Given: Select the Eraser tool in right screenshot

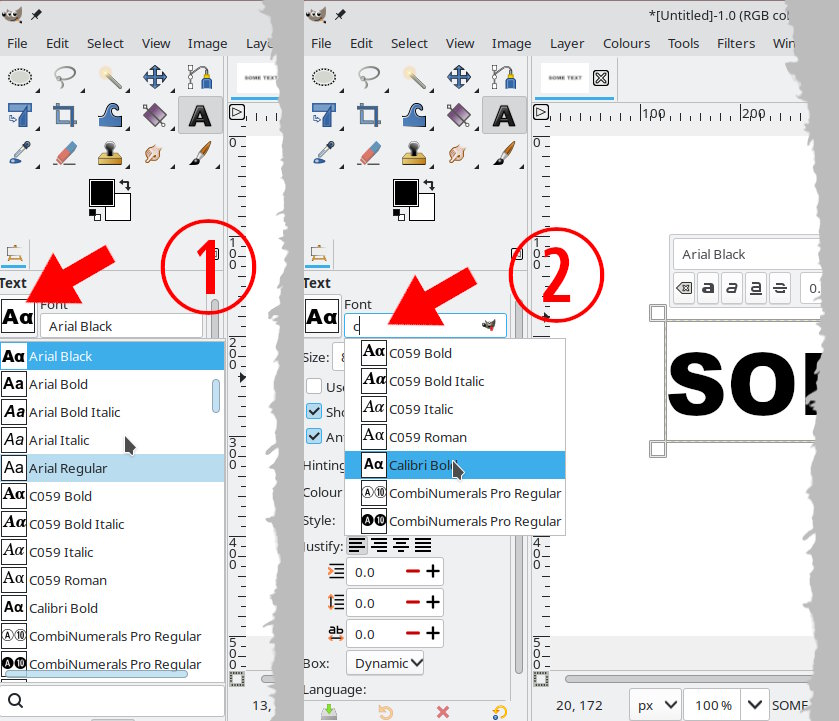Looking at the screenshot, I should 369,154.
